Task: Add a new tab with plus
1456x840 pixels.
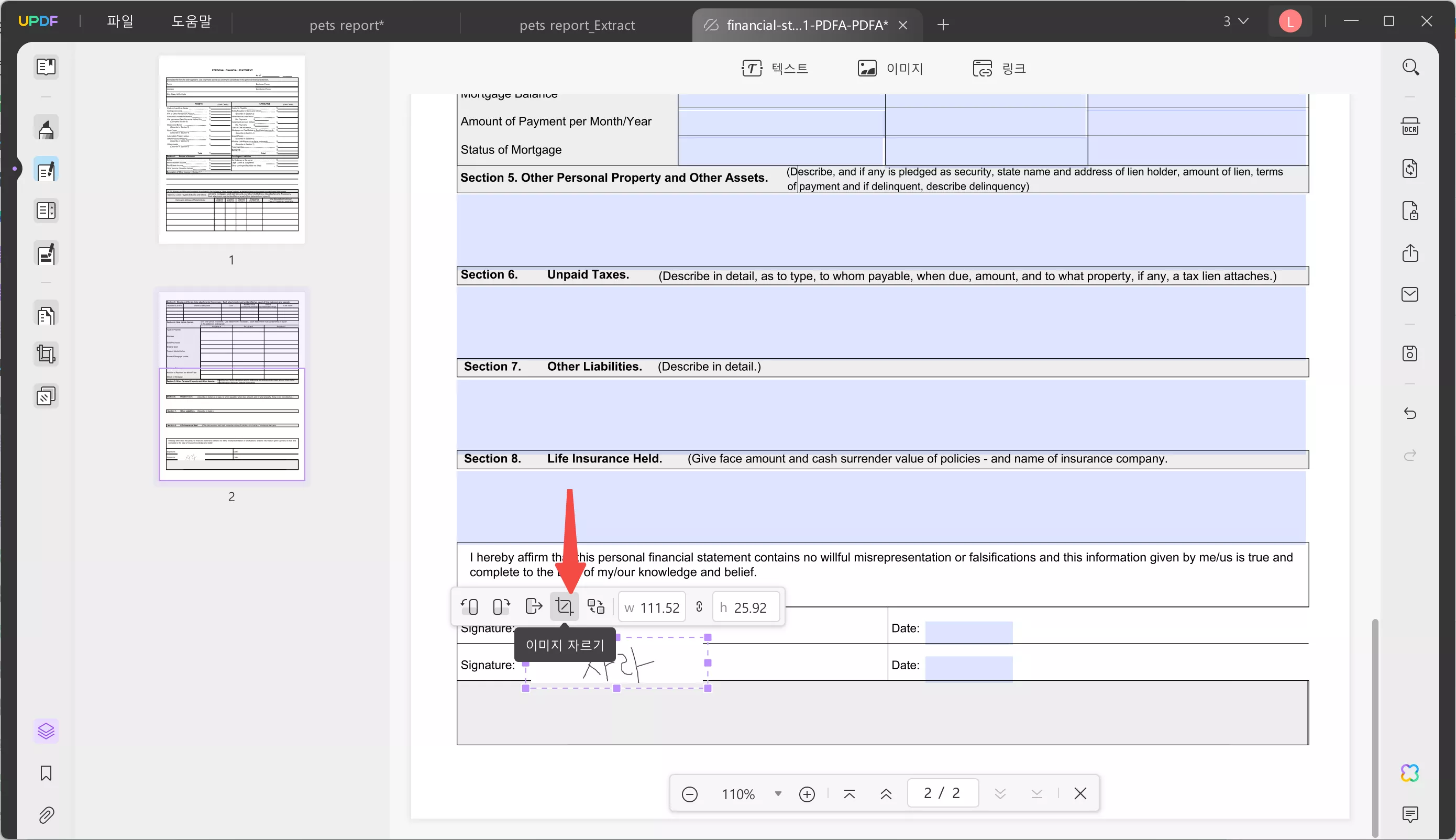Action: point(943,25)
